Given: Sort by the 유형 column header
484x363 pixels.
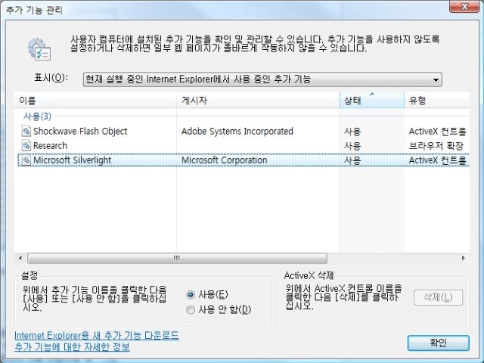Looking at the screenshot, I should [x=437, y=100].
